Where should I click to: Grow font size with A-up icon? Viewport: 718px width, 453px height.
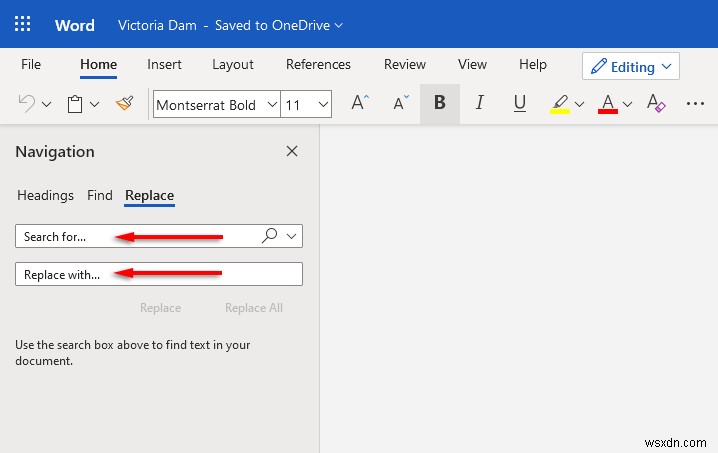click(360, 103)
